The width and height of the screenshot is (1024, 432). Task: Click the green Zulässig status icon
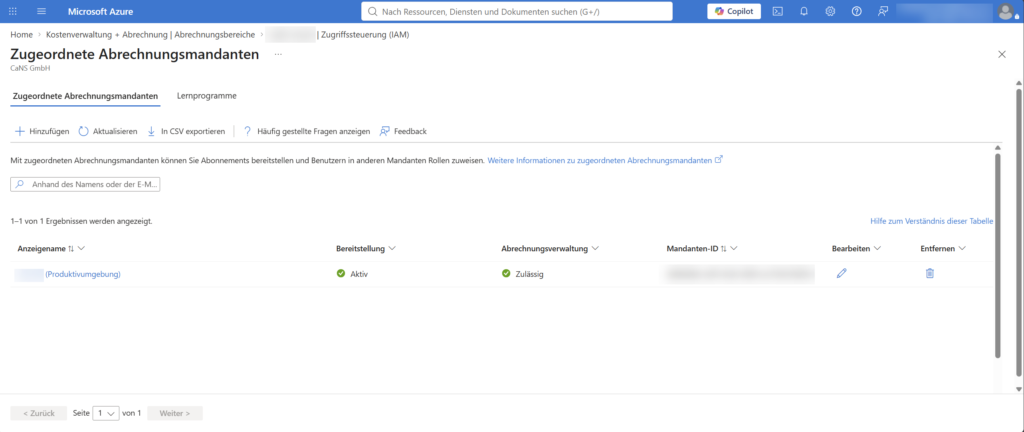pos(506,274)
